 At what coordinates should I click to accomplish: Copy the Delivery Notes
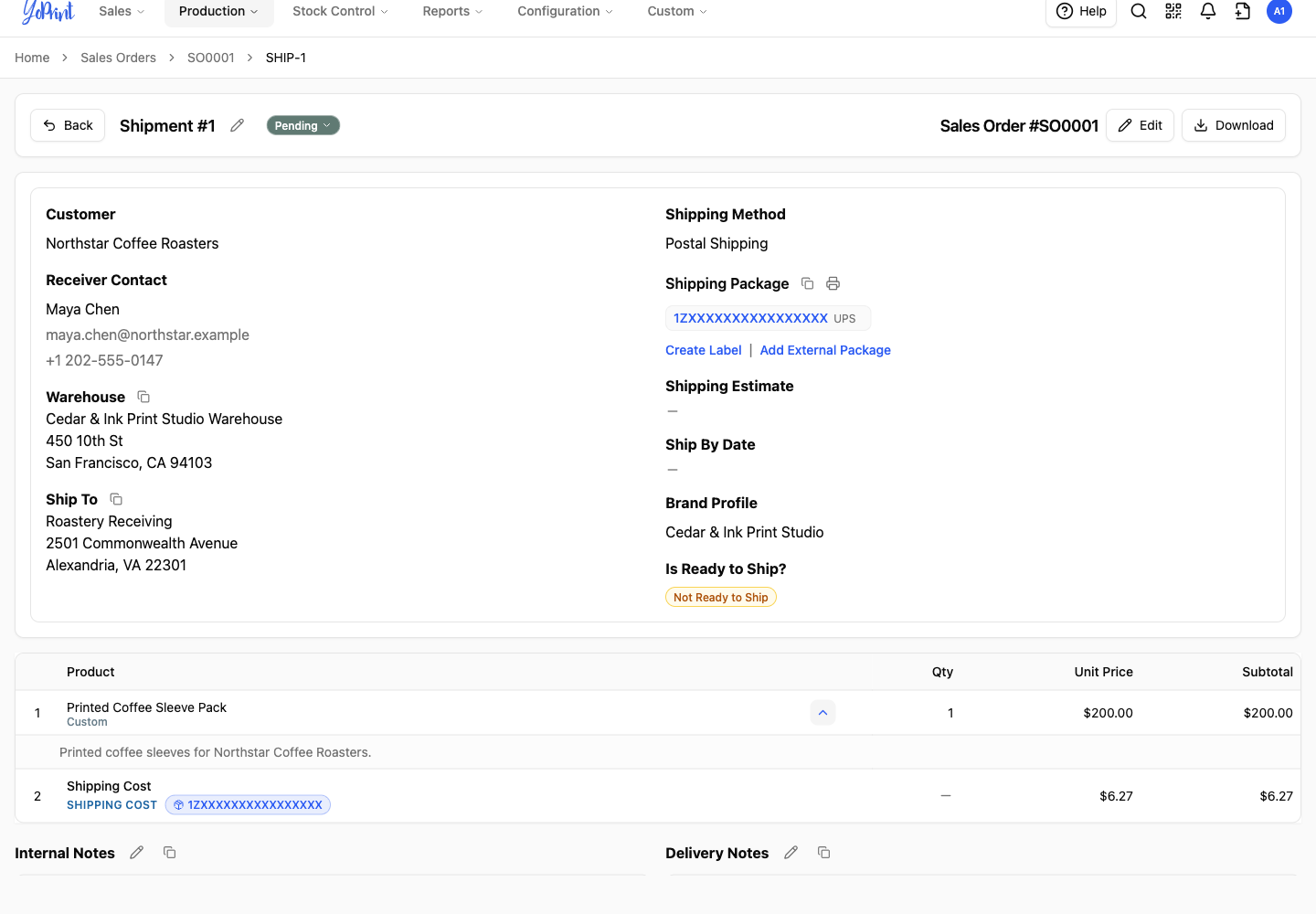pos(823,853)
